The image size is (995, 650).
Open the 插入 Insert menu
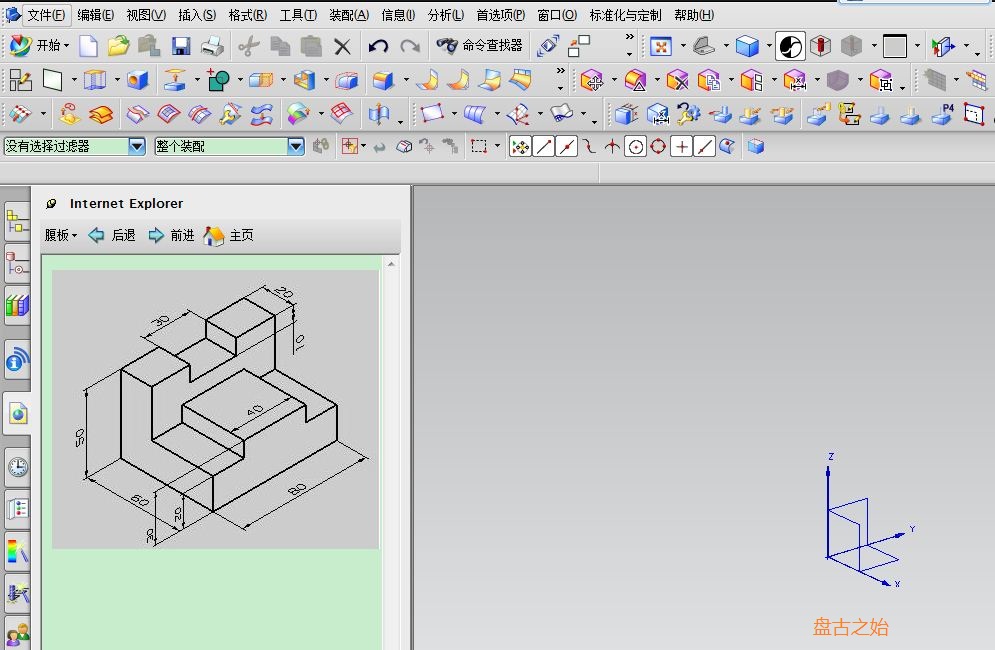pos(196,15)
